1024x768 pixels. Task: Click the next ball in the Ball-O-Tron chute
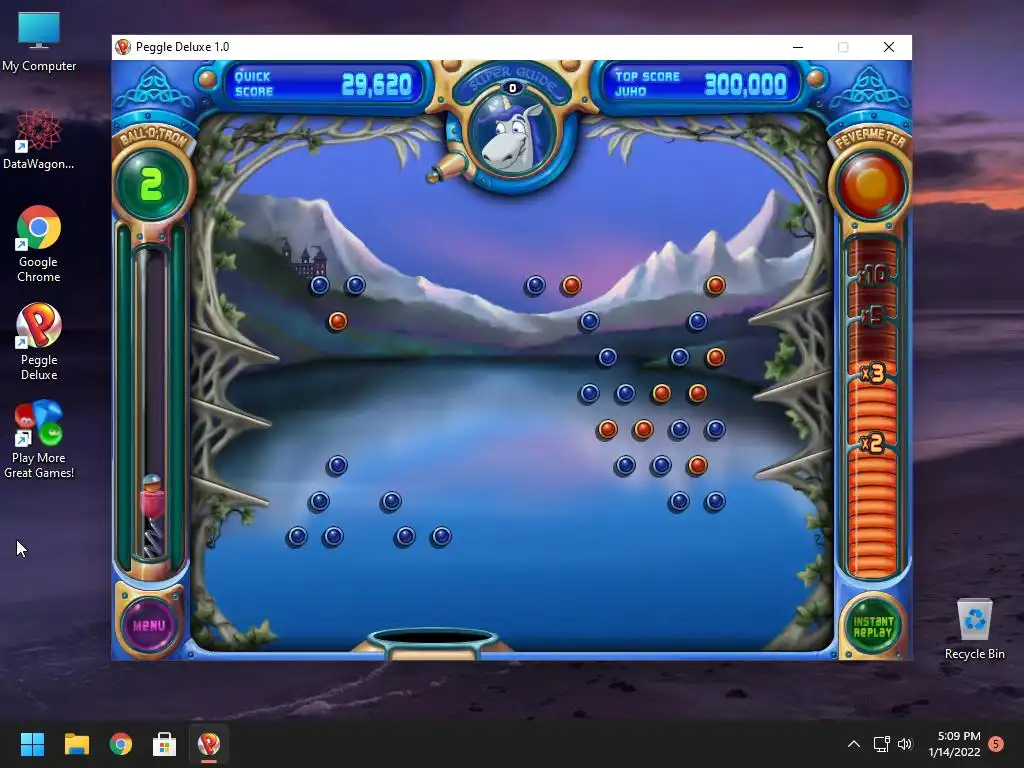152,483
